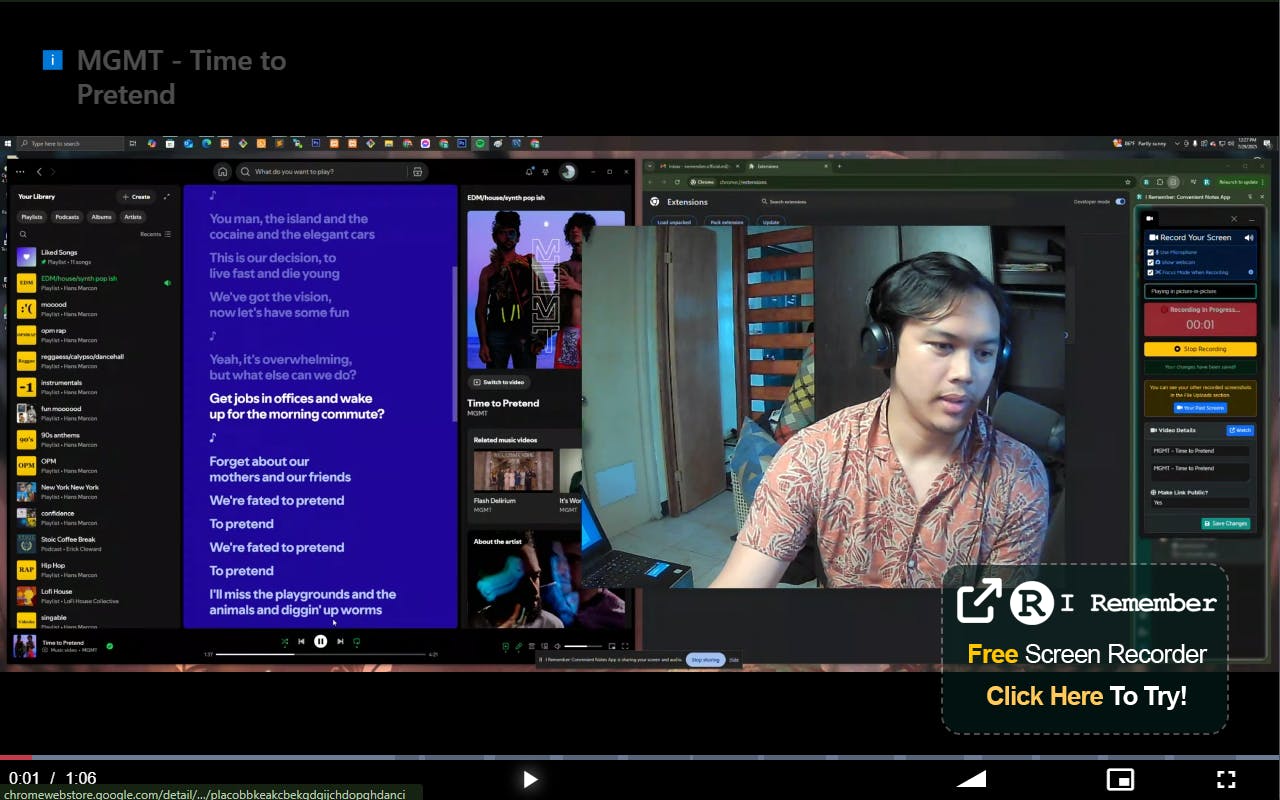1280x800 pixels.
Task: Toggle the 'Use Microphone' checkbox
Action: click(1151, 253)
